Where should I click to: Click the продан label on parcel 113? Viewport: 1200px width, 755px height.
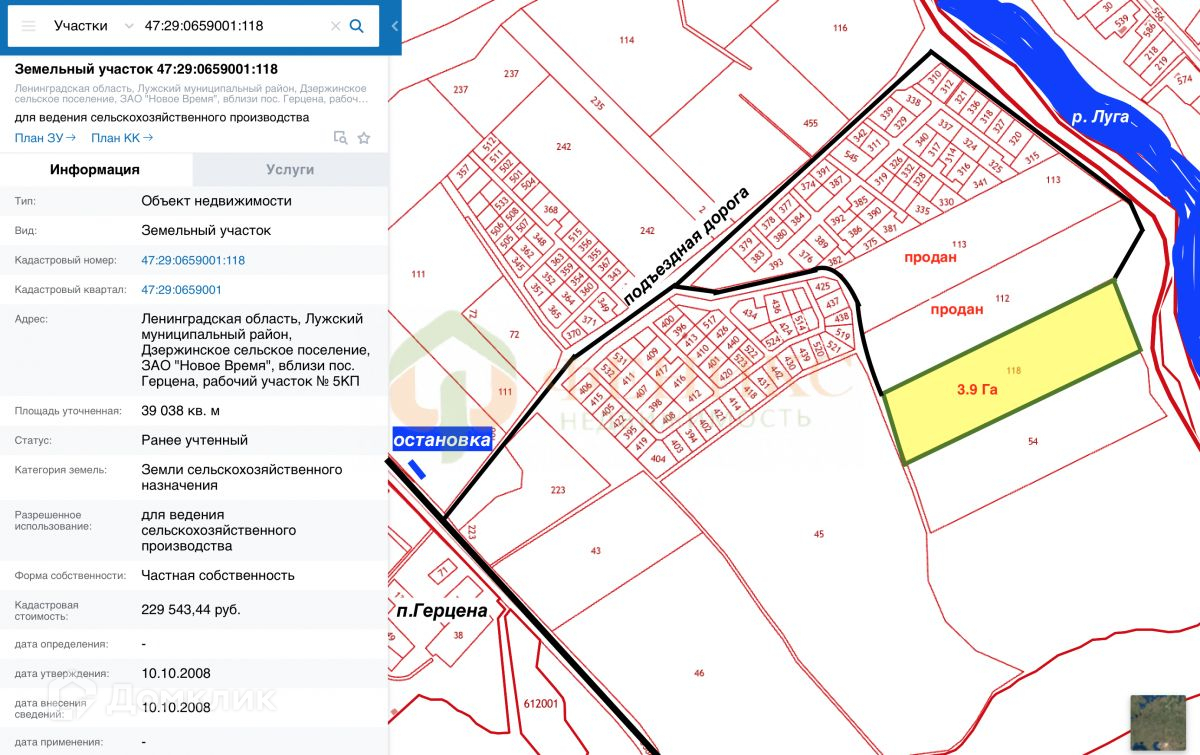(x=930, y=257)
